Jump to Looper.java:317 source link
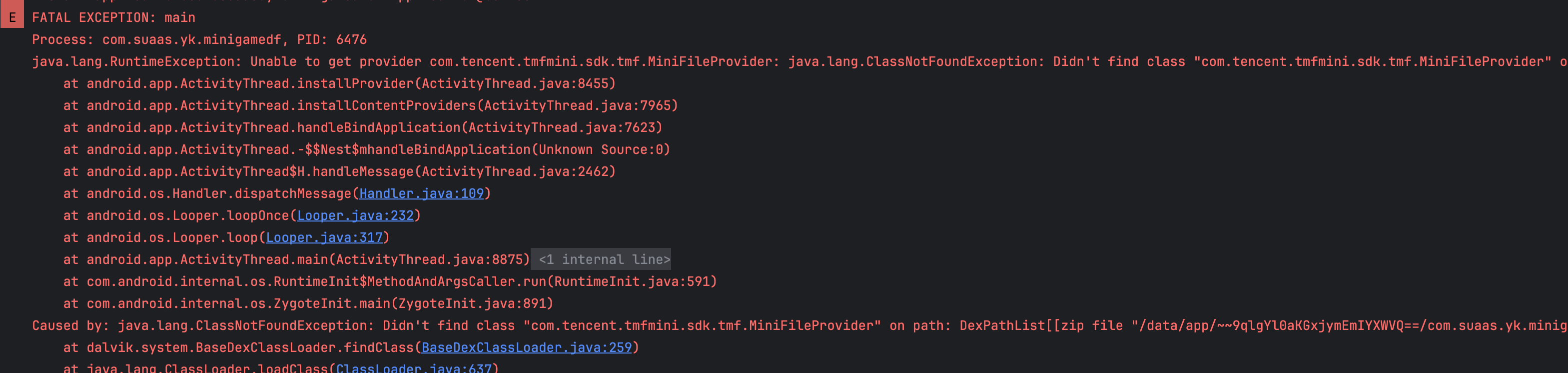 [x=324, y=237]
